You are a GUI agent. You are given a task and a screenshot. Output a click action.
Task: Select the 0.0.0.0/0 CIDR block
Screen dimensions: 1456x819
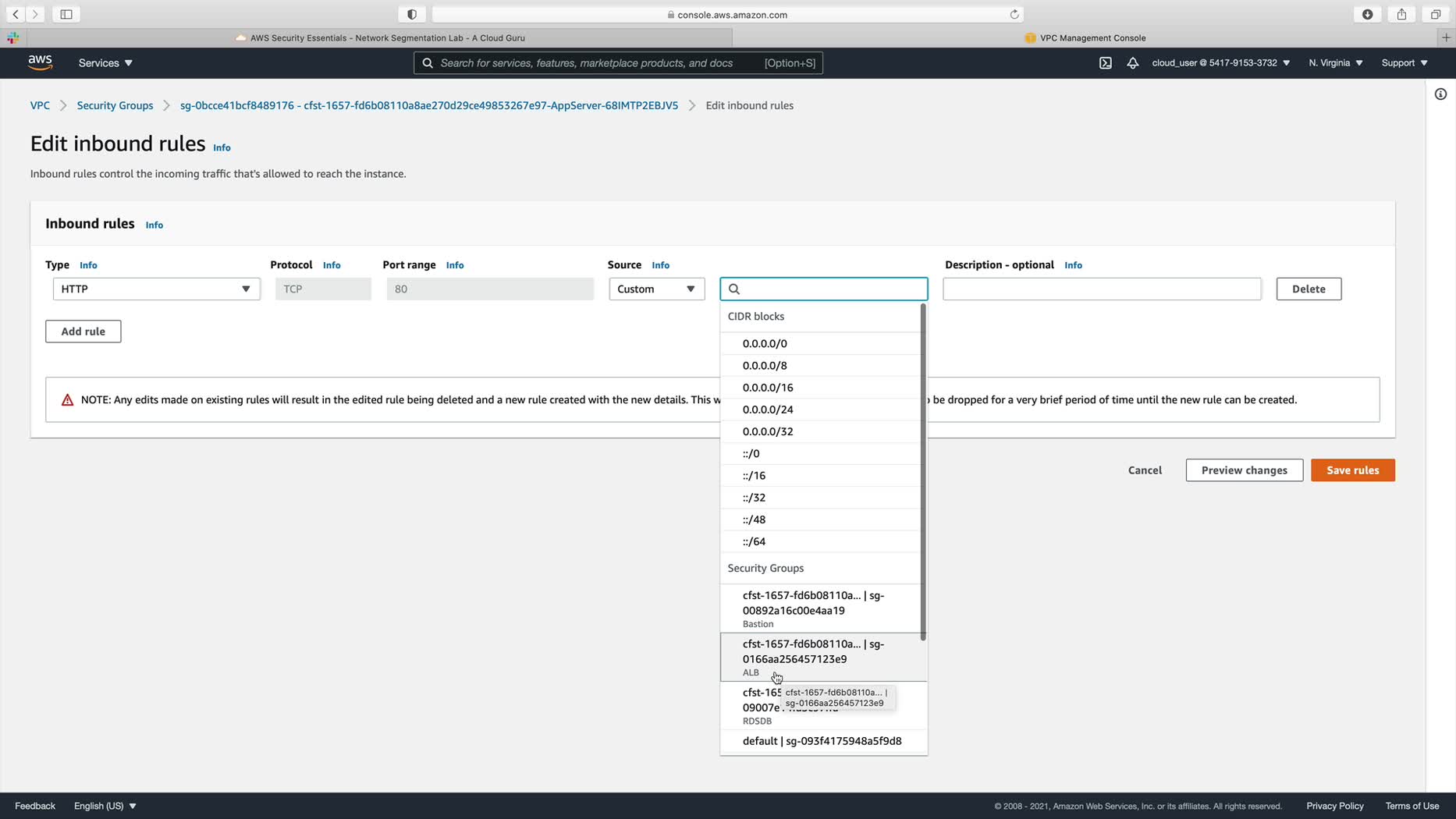(821, 343)
